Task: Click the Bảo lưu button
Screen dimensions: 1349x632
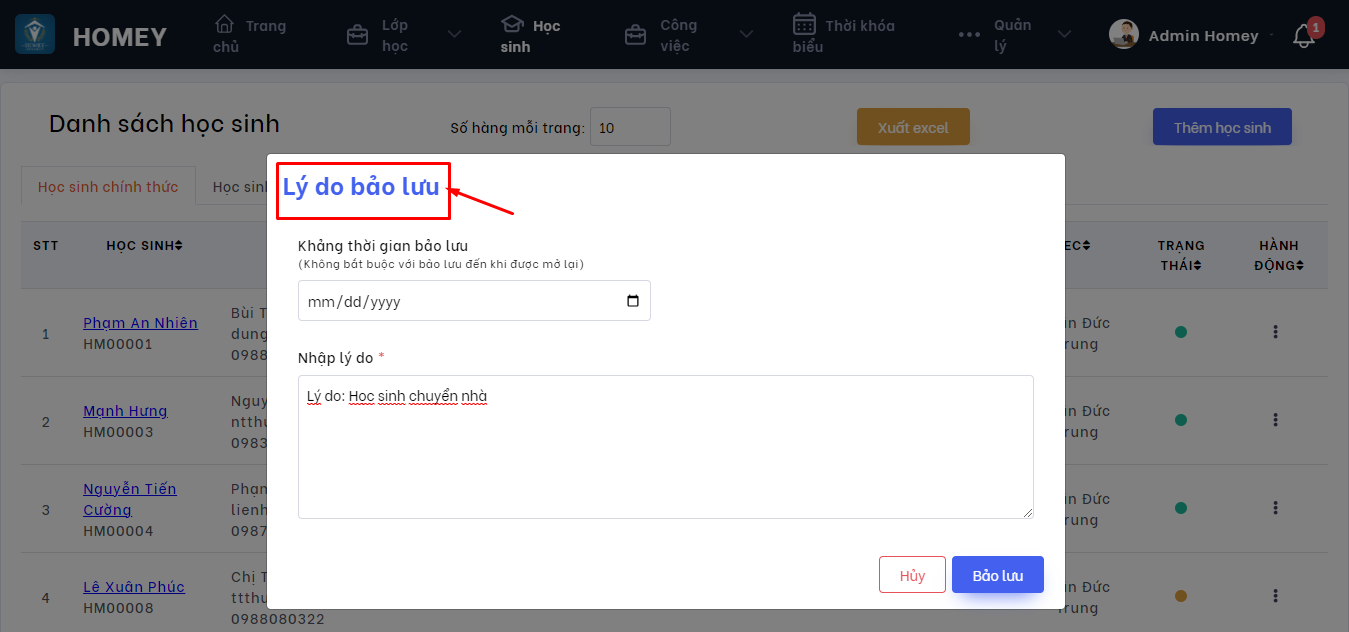Action: pos(997,574)
